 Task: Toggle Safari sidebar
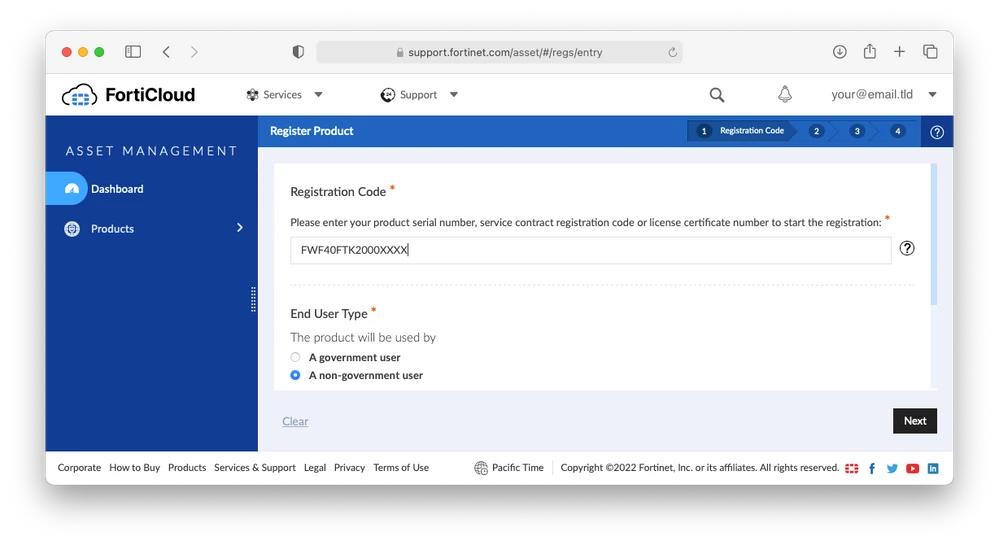pos(133,52)
